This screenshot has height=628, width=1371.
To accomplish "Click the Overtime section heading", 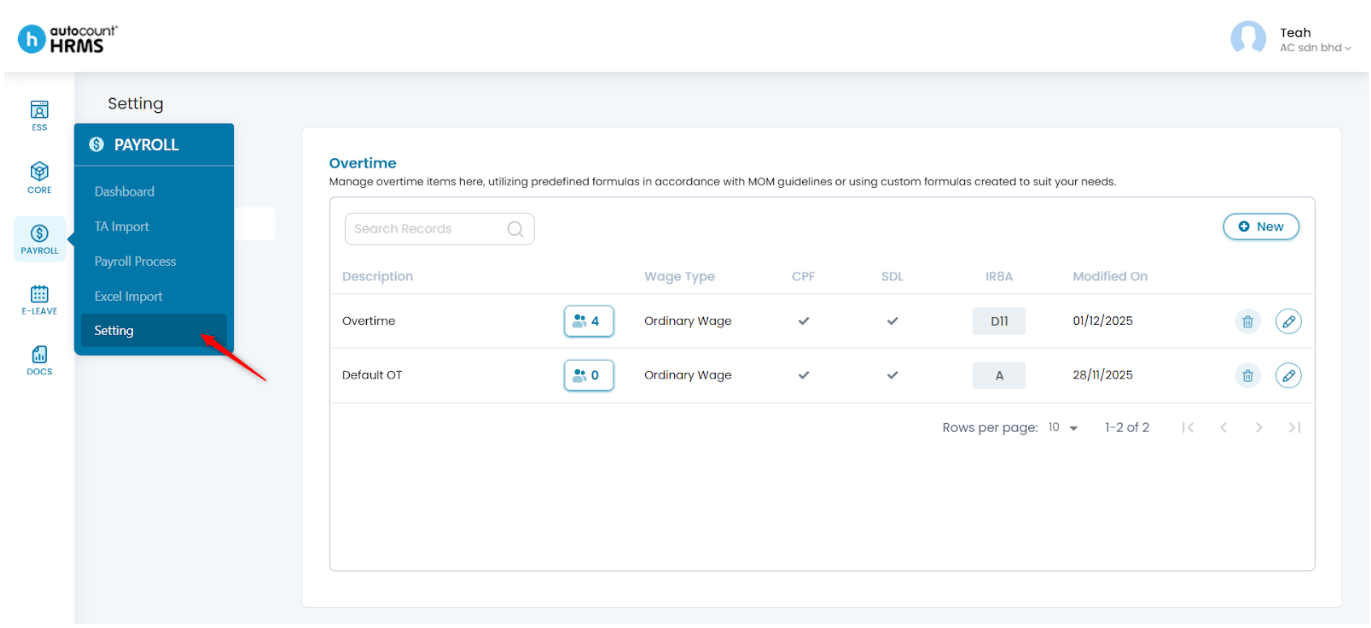I will [363, 163].
